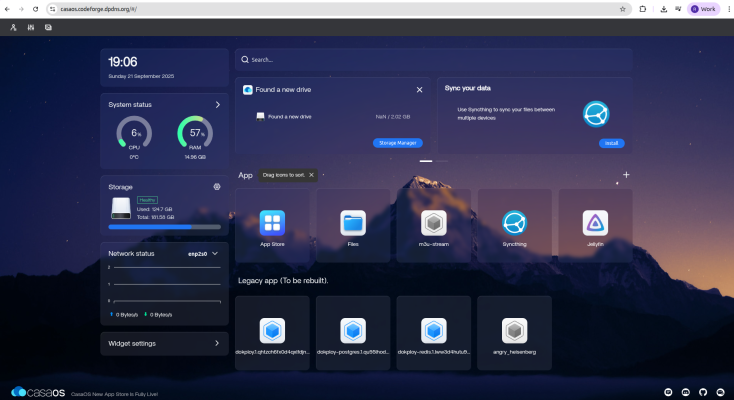The height and width of the screenshot is (400, 734).
Task: Open the dokploy-redis legacy app tile
Action: click(433, 333)
